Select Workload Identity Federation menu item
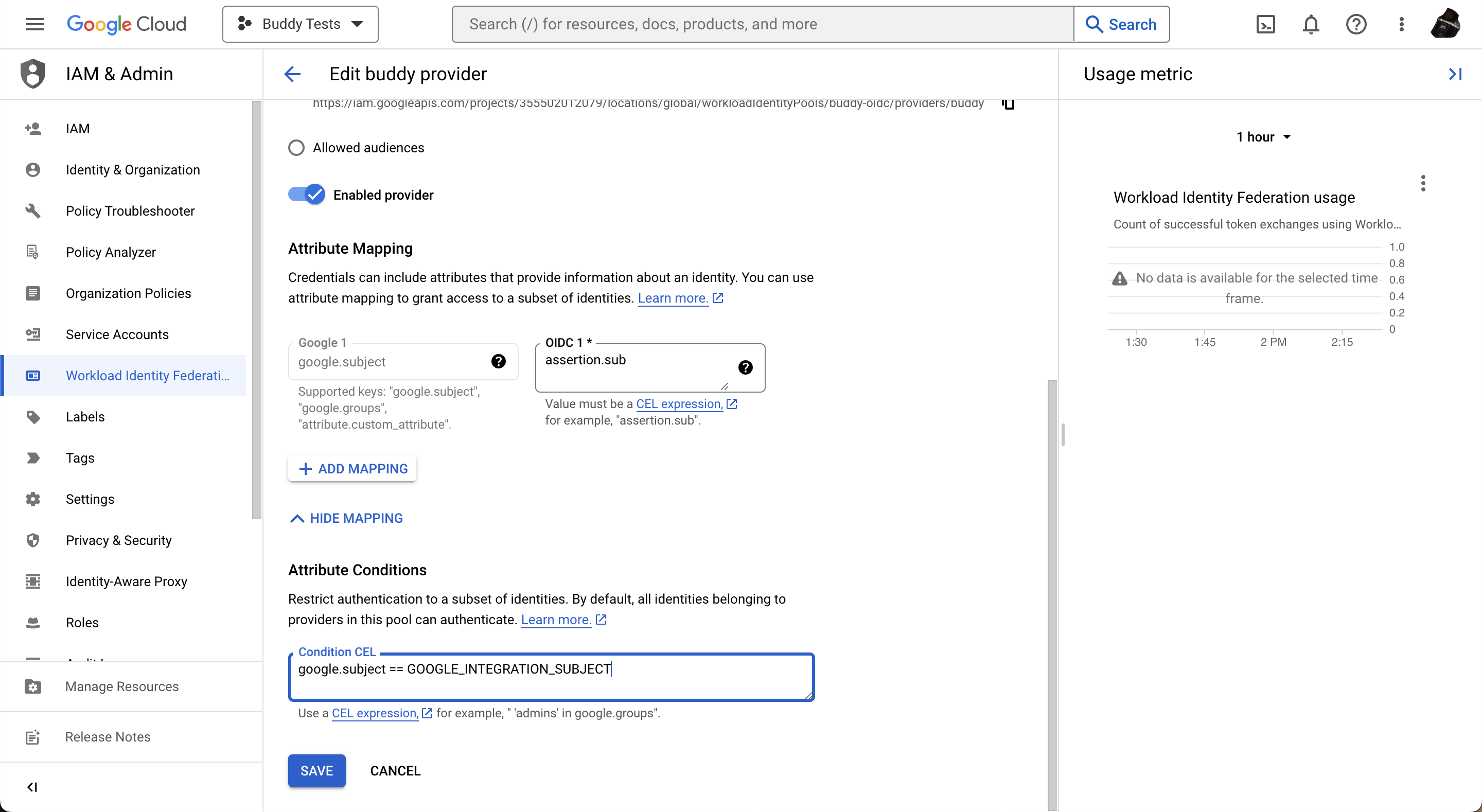 pos(123,375)
